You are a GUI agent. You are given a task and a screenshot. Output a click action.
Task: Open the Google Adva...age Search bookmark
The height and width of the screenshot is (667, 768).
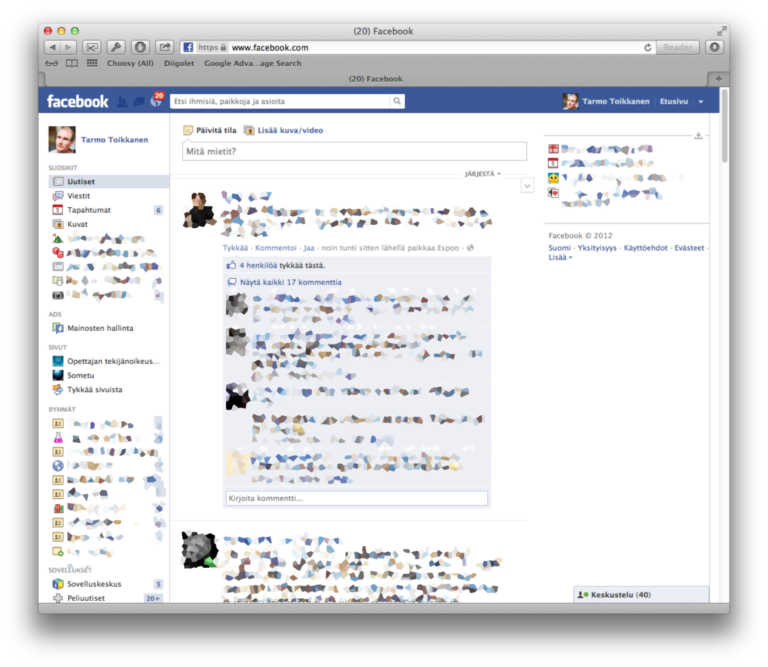pos(253,63)
